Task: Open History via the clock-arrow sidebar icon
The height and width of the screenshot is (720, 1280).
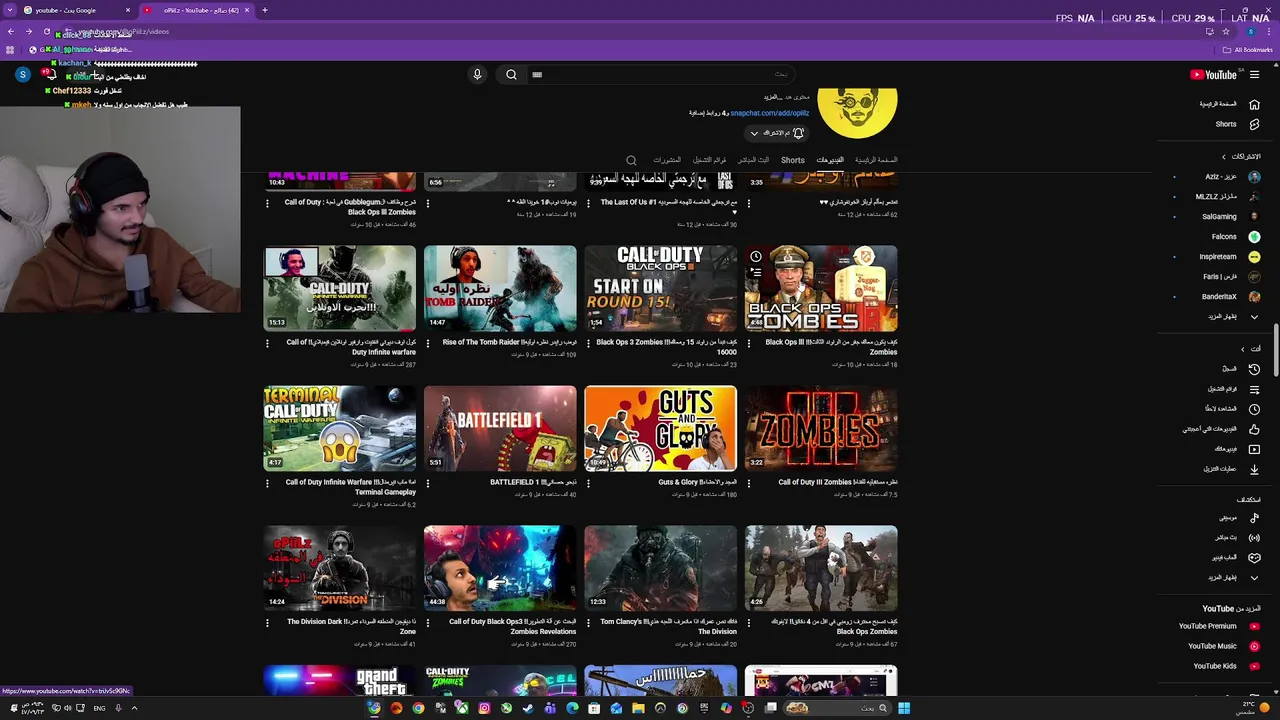Action: coord(1254,369)
